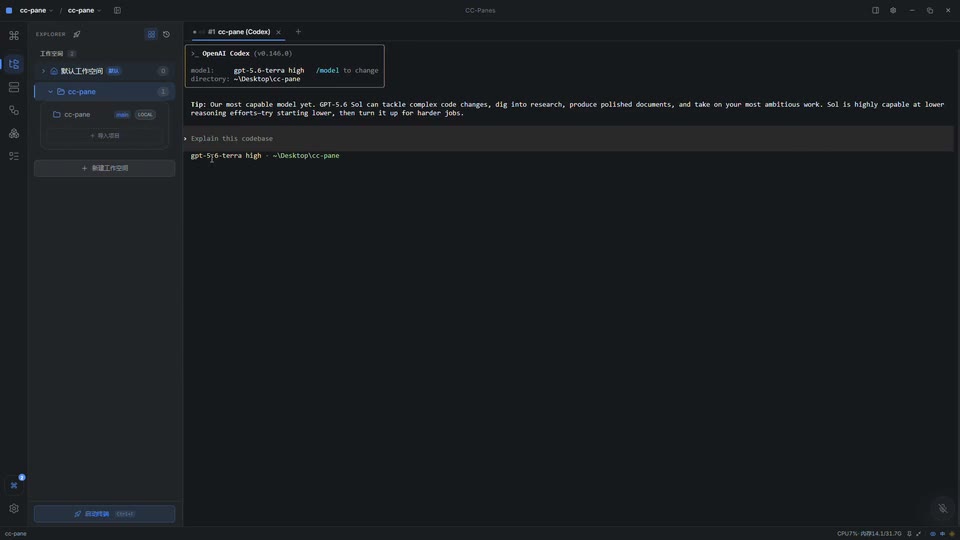Click the 默认 badge beside 默认工作空间
Image resolution: width=960 pixels, height=540 pixels.
[114, 71]
